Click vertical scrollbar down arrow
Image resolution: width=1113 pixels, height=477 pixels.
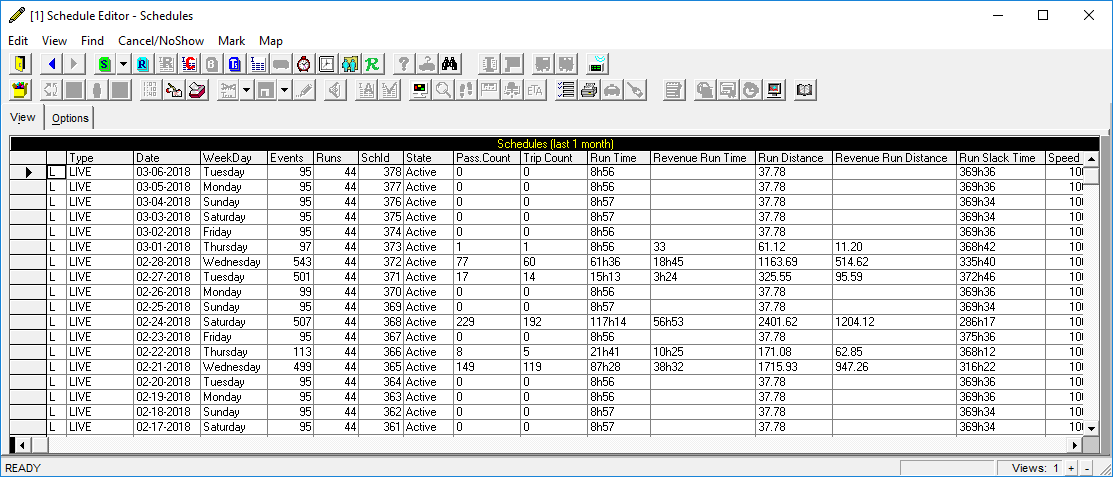(1092, 427)
